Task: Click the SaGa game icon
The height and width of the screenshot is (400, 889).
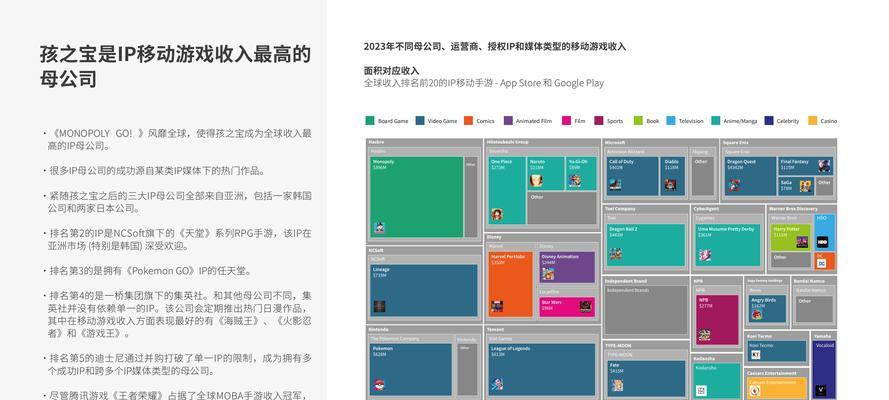Action: pos(805,186)
